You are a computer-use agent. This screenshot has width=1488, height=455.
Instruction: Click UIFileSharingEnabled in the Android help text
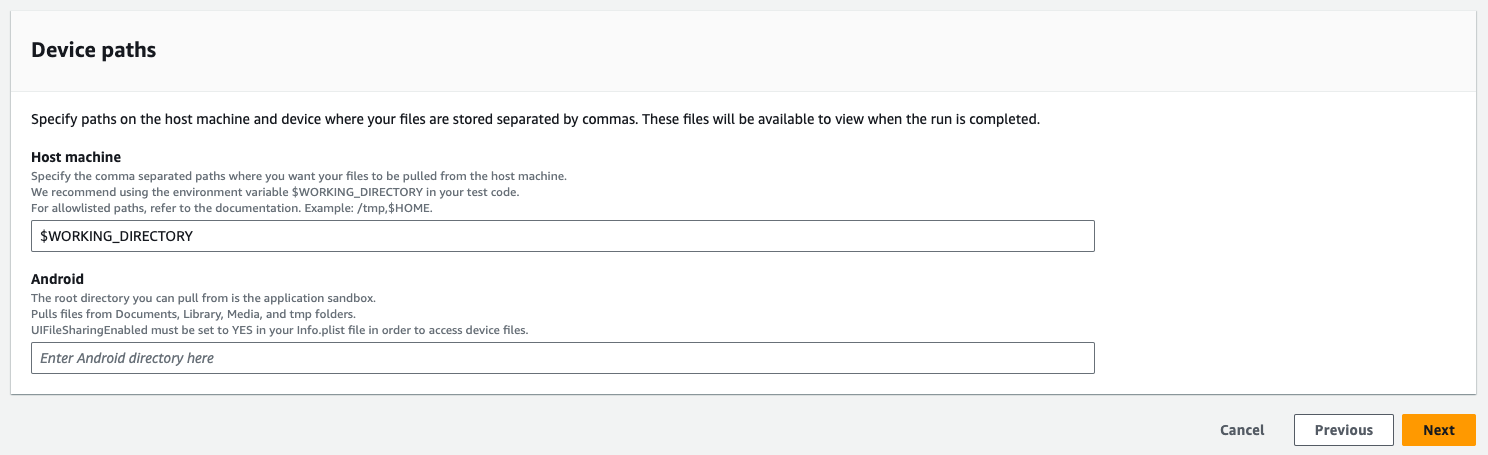coord(85,329)
